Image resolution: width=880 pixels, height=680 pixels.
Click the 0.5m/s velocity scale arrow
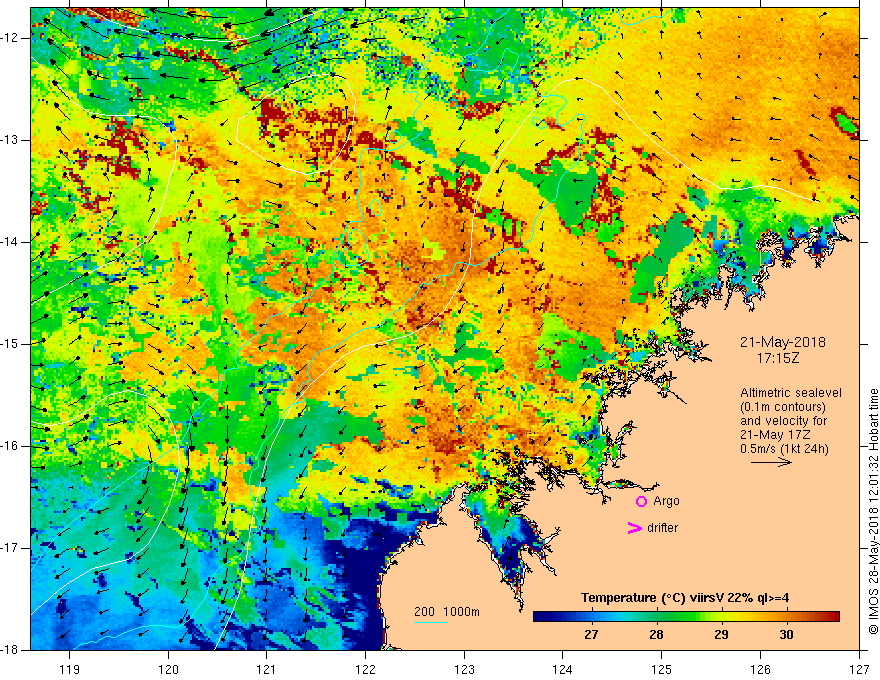[771, 462]
